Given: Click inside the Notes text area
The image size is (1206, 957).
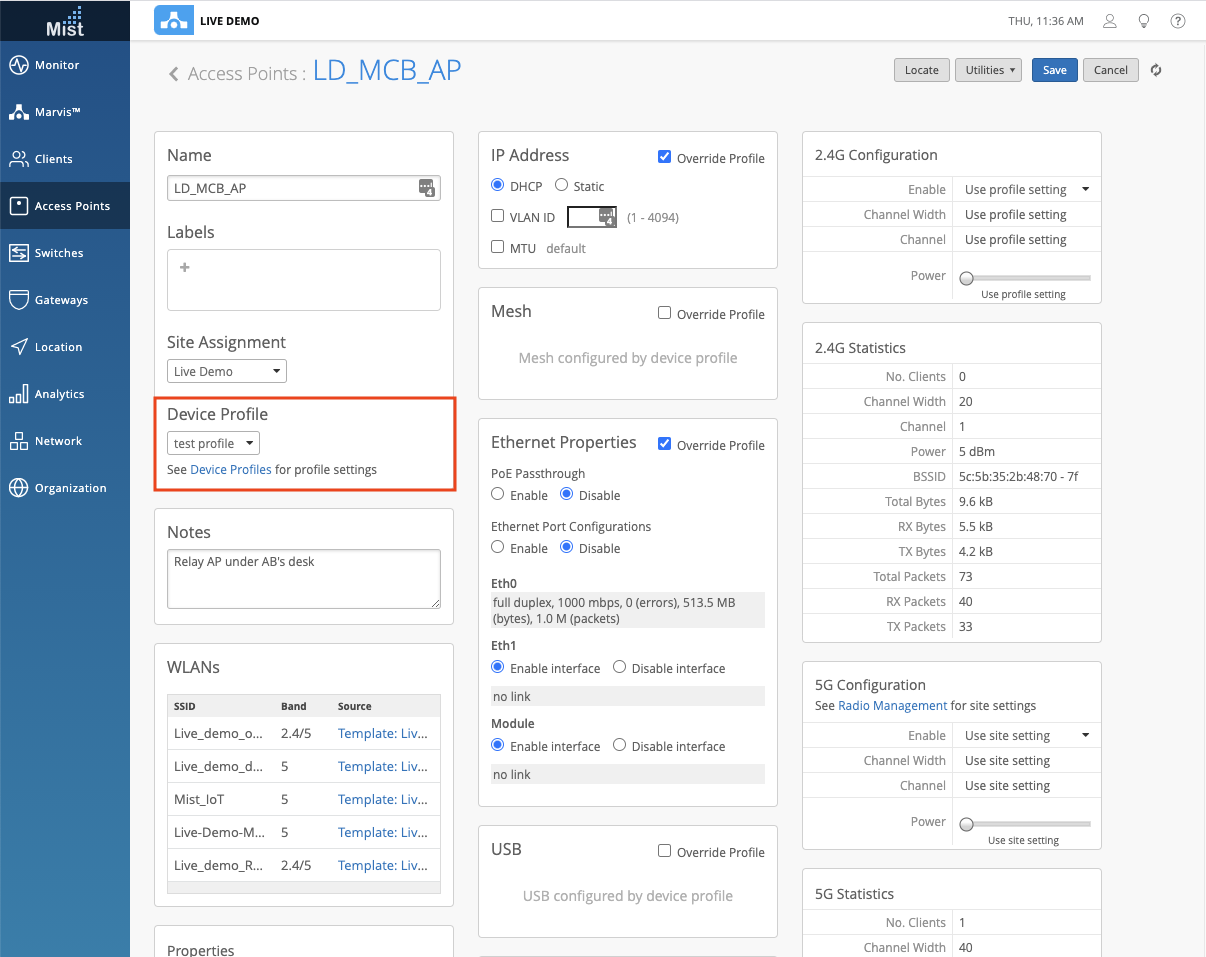Looking at the screenshot, I should click(x=303, y=578).
